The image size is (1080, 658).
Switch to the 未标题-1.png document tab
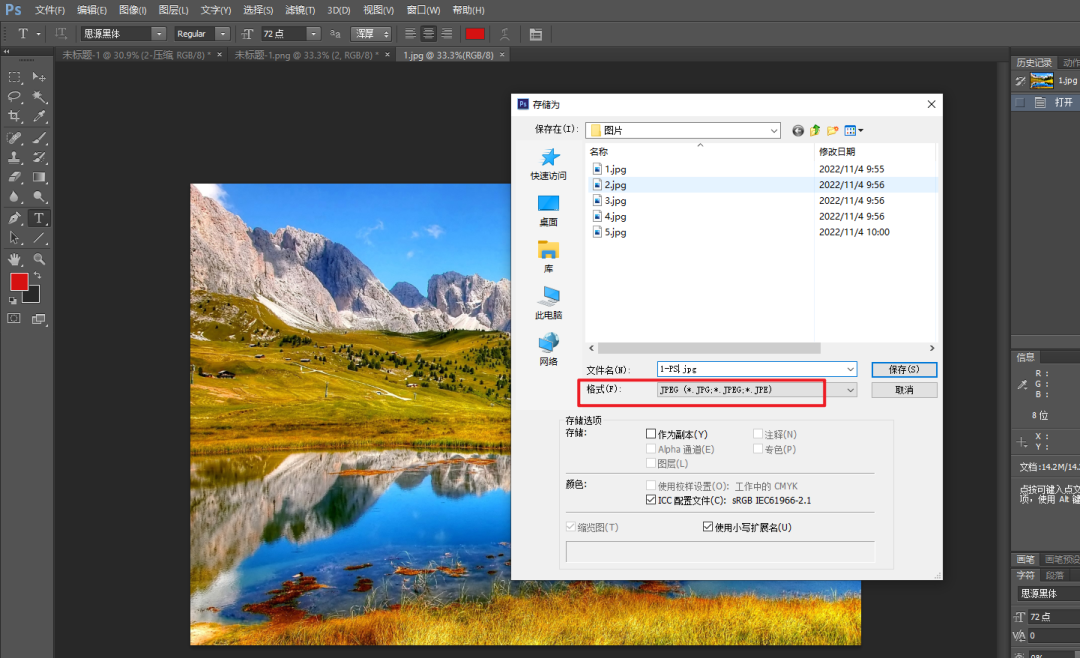tap(307, 55)
